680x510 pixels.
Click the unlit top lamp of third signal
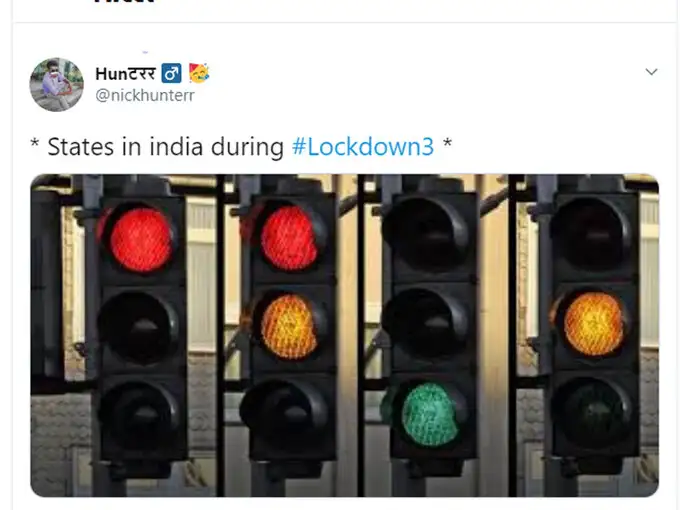(x=427, y=235)
